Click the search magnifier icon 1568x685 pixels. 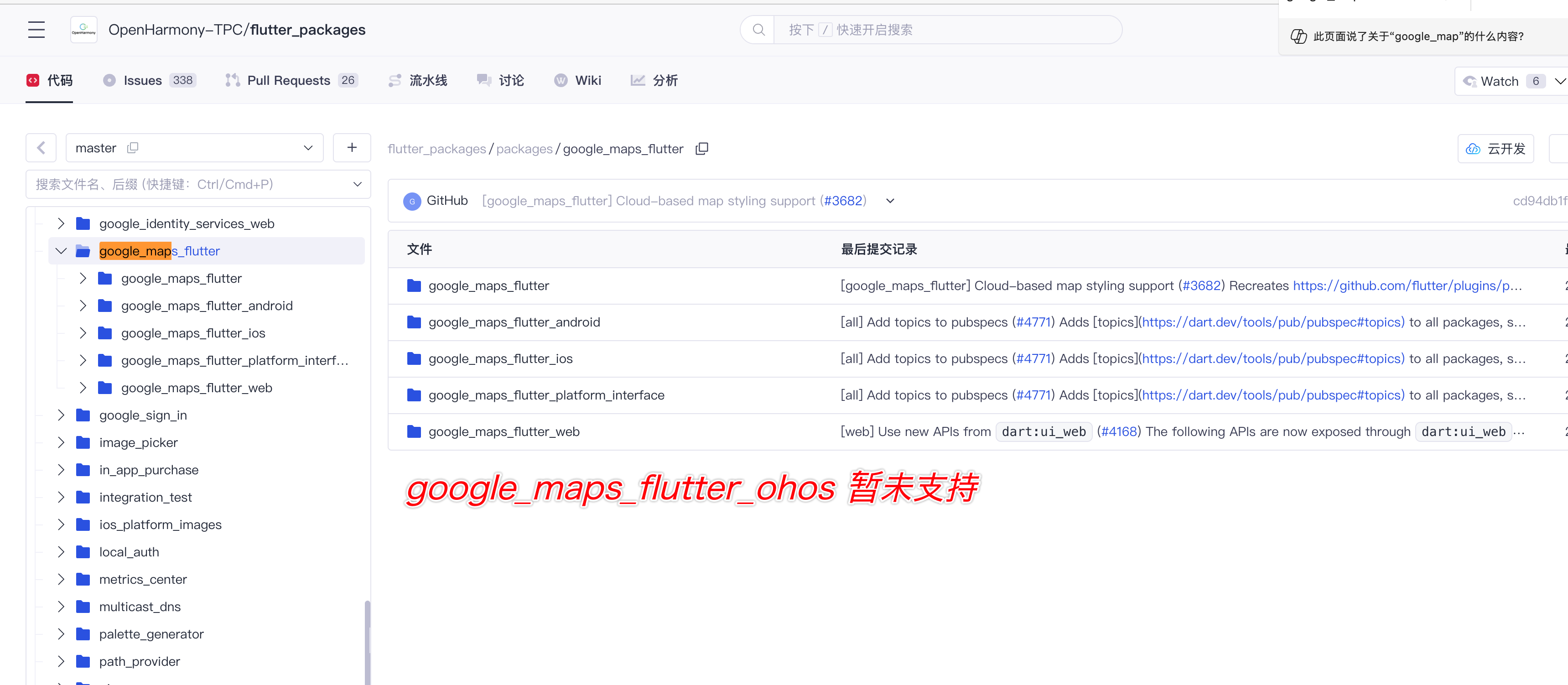tap(758, 29)
